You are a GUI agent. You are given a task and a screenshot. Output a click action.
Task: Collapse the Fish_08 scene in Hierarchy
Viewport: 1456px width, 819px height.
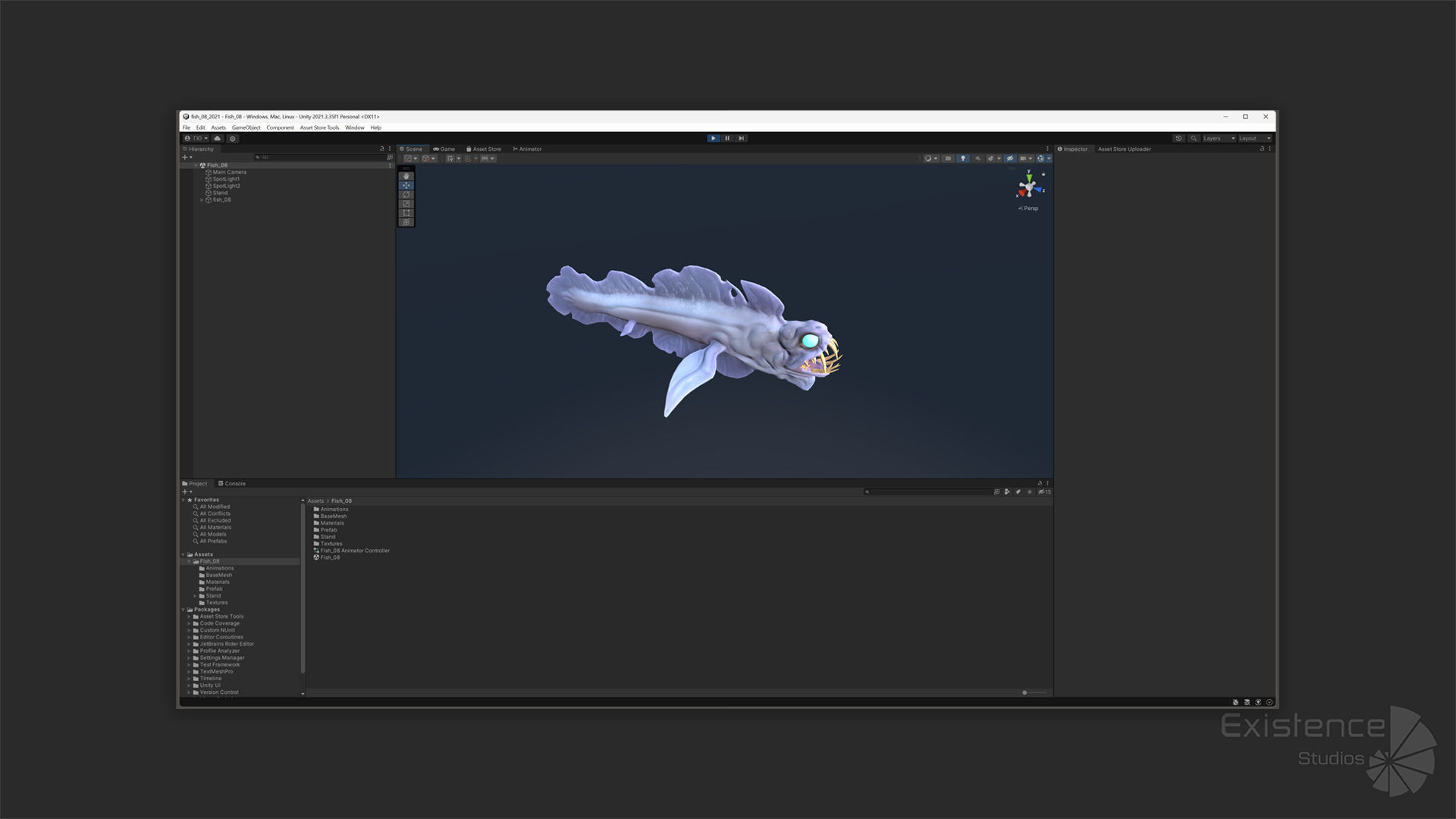click(x=196, y=165)
